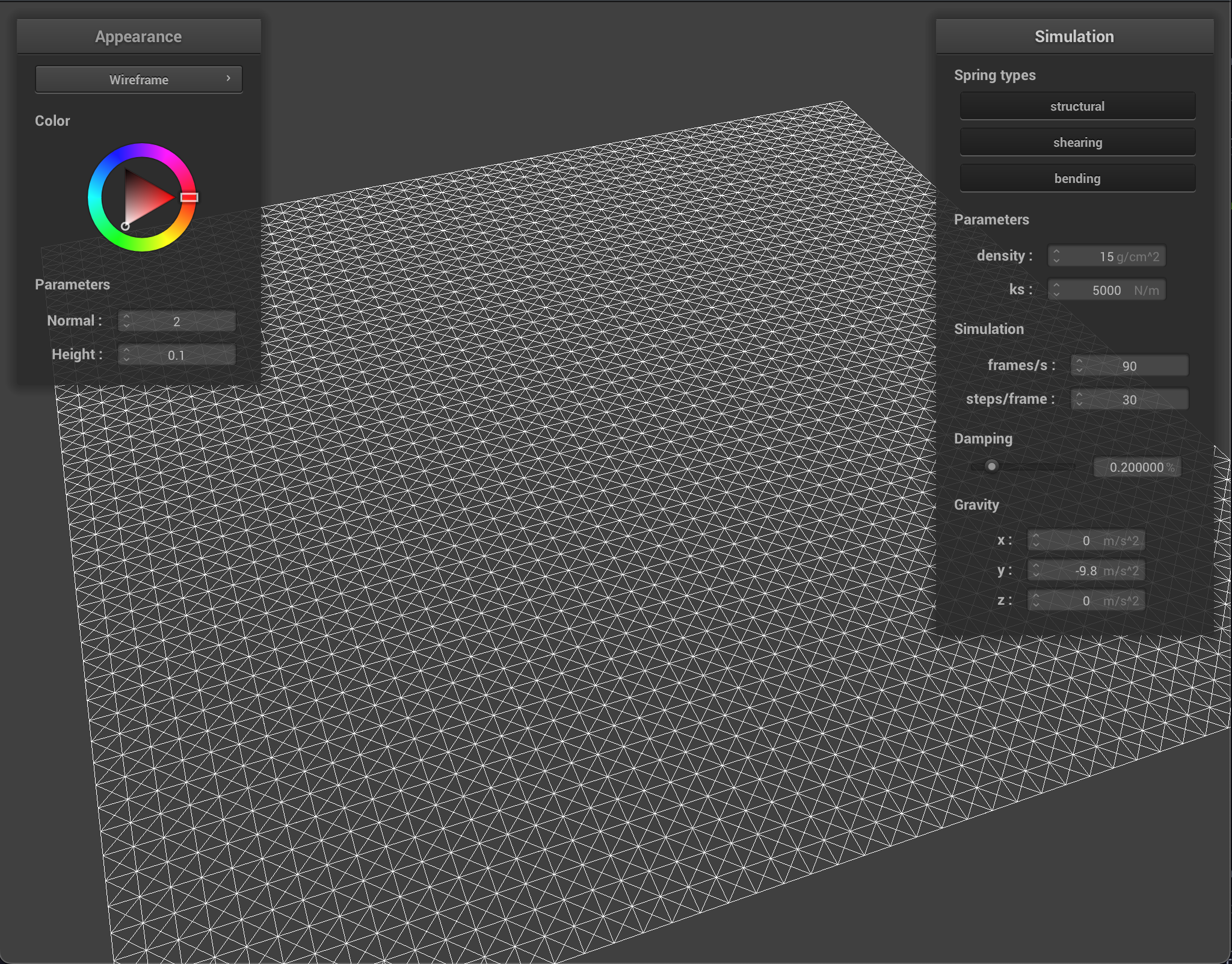Click the ks spinner arrows

click(x=1056, y=290)
